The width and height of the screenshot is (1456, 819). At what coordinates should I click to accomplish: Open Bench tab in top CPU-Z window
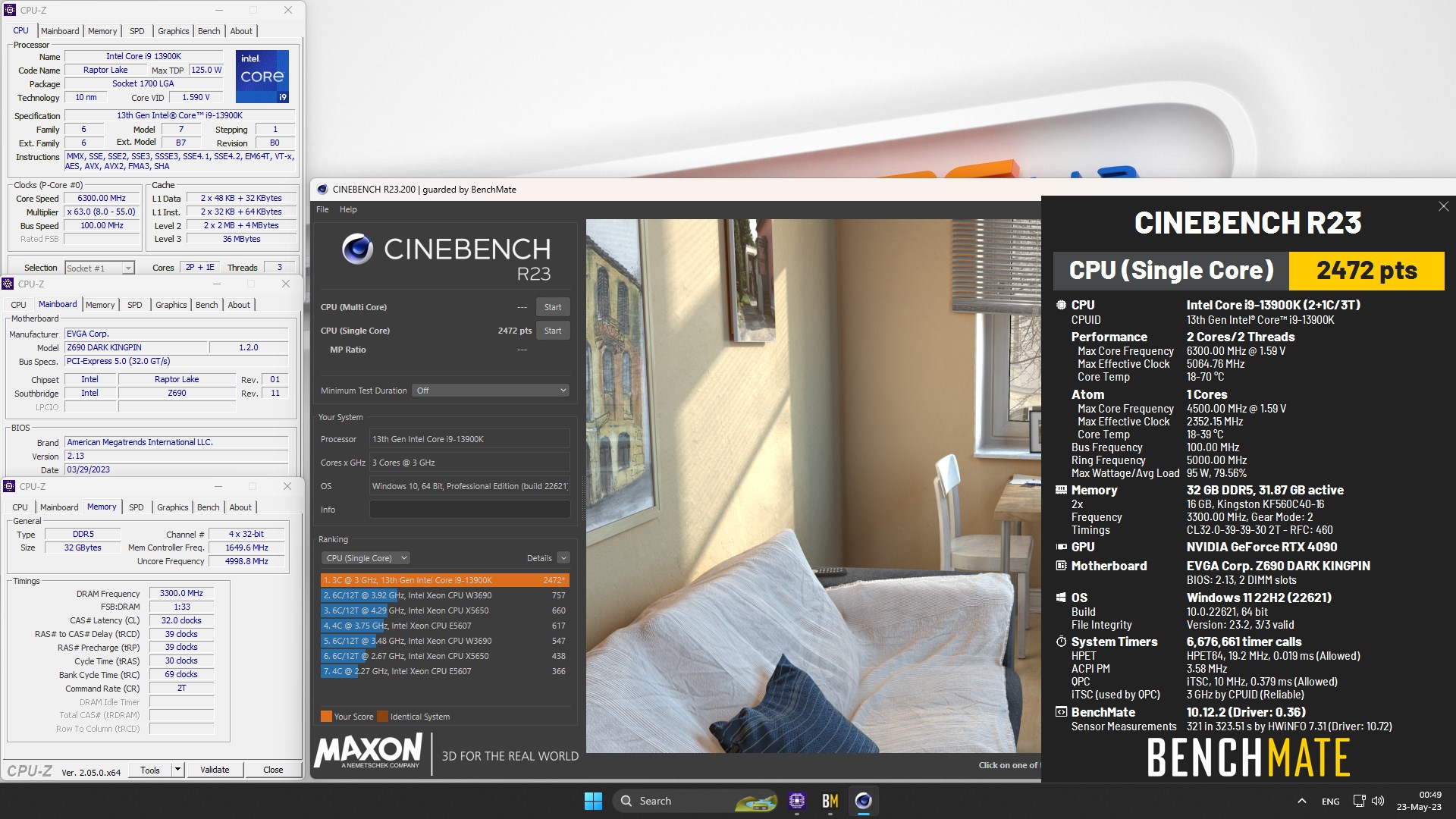[x=209, y=31]
